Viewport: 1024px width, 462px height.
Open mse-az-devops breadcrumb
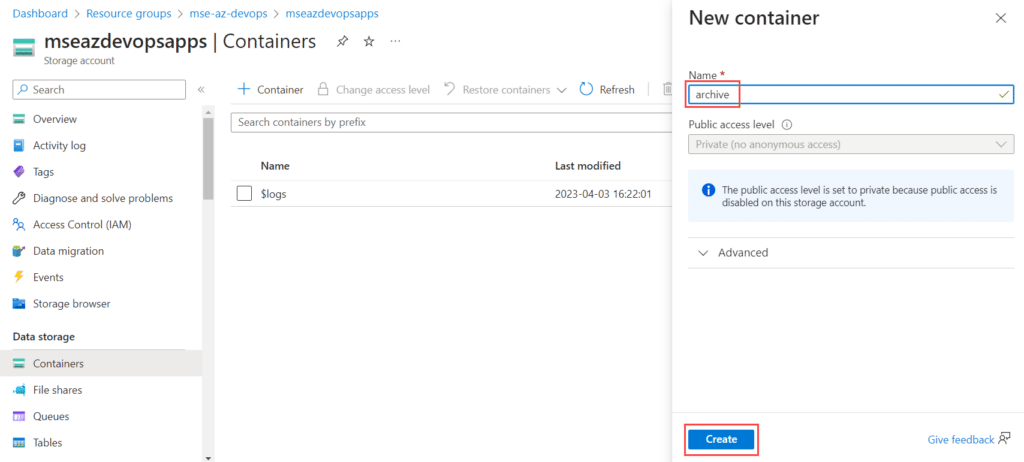pos(229,13)
